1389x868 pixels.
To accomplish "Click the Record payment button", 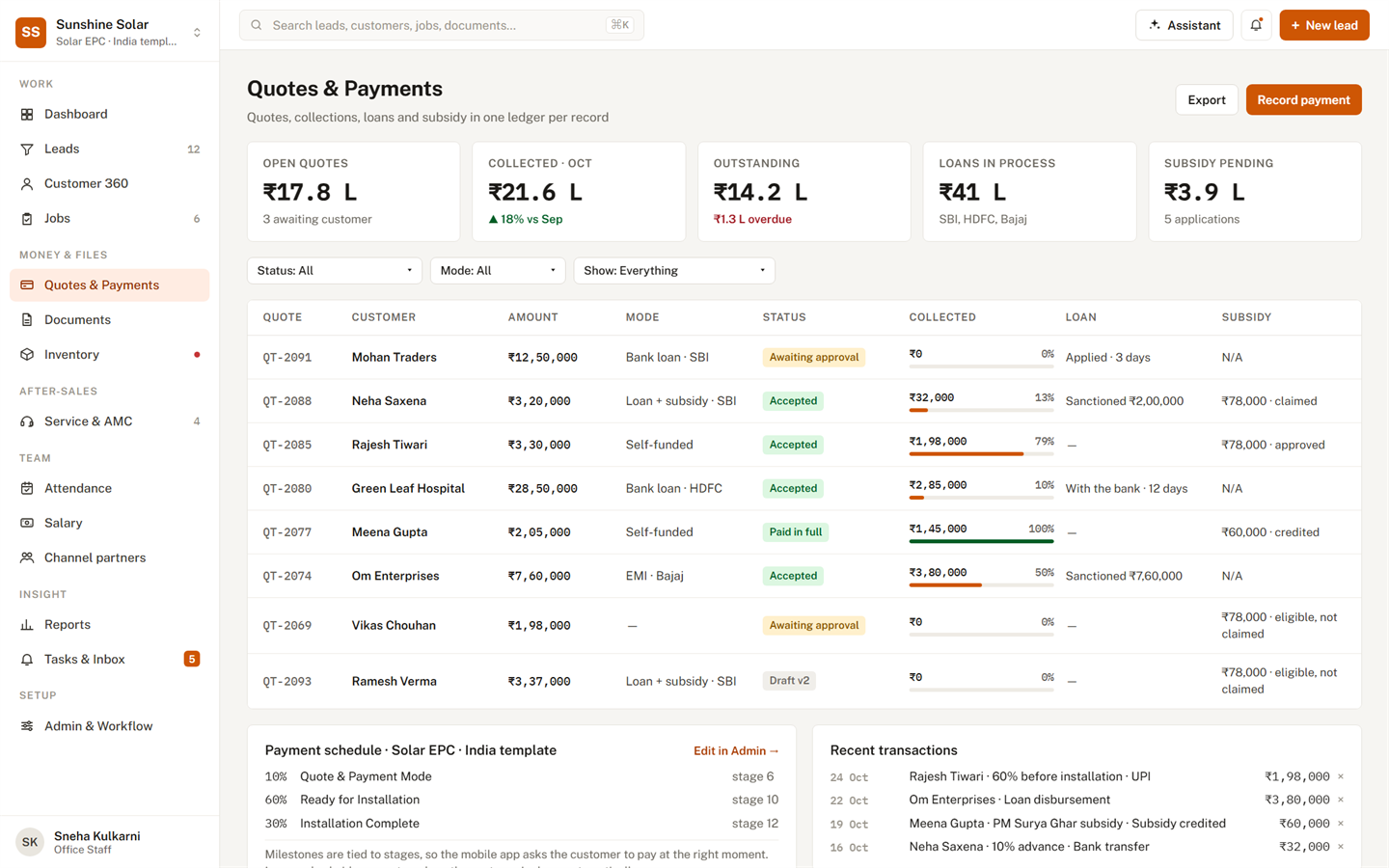I will (1303, 99).
